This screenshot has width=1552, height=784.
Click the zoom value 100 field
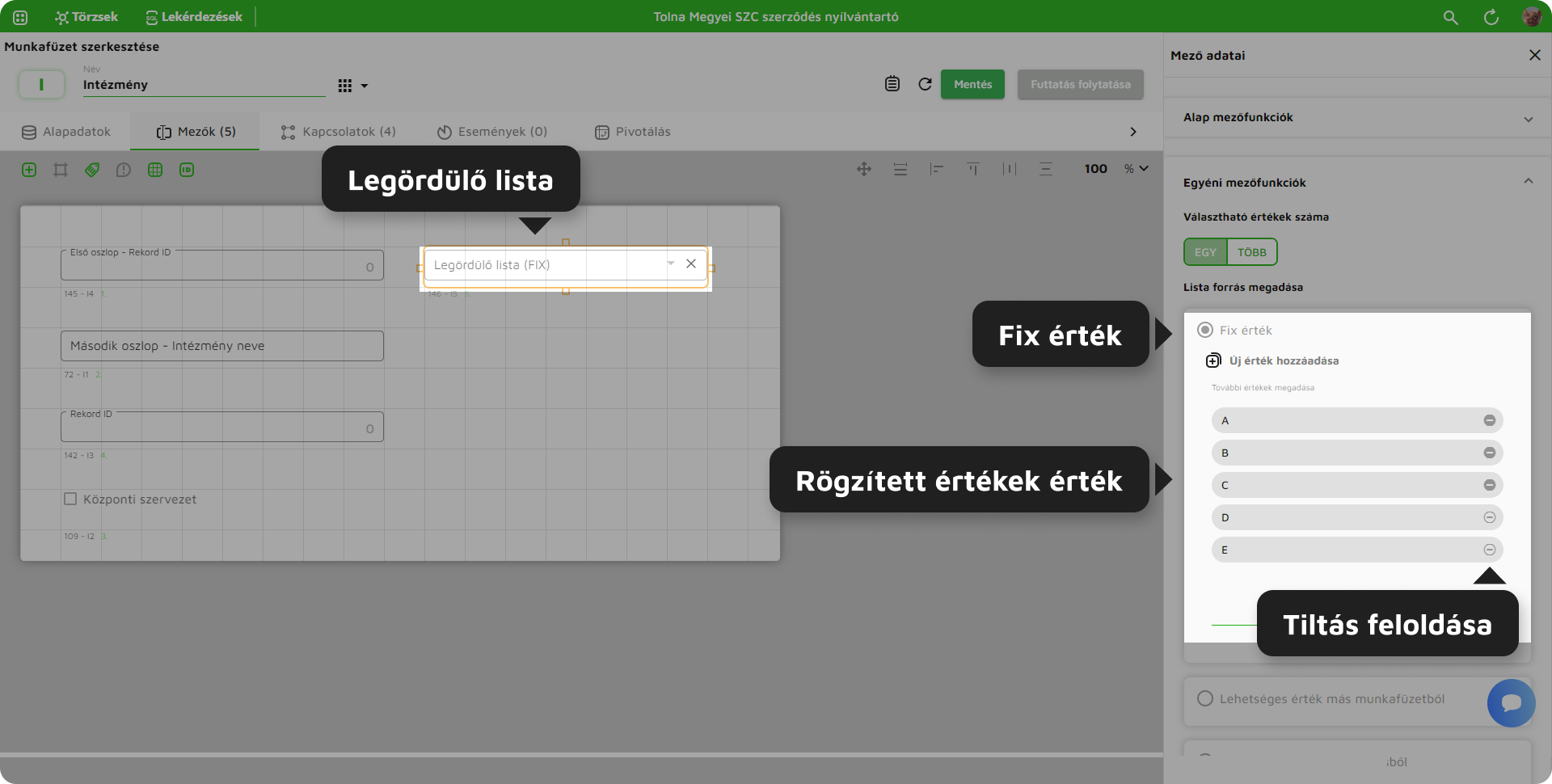point(1095,169)
